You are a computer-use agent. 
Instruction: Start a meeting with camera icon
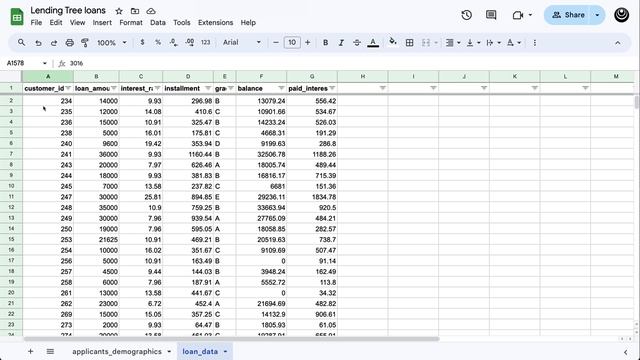point(518,15)
